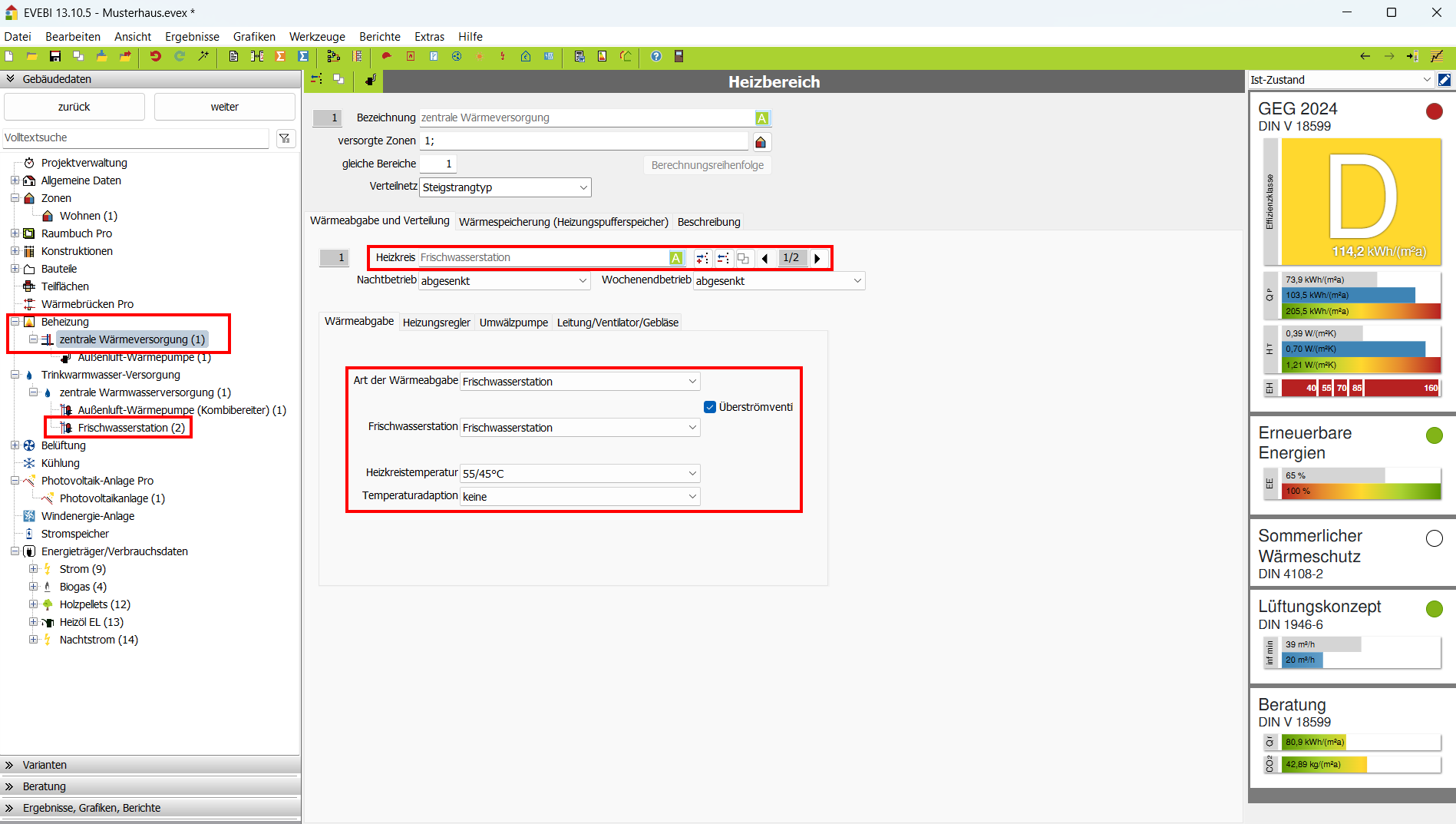1456x824 pixels.
Task: Go to next Heizkreis with right arrow
Action: (817, 258)
